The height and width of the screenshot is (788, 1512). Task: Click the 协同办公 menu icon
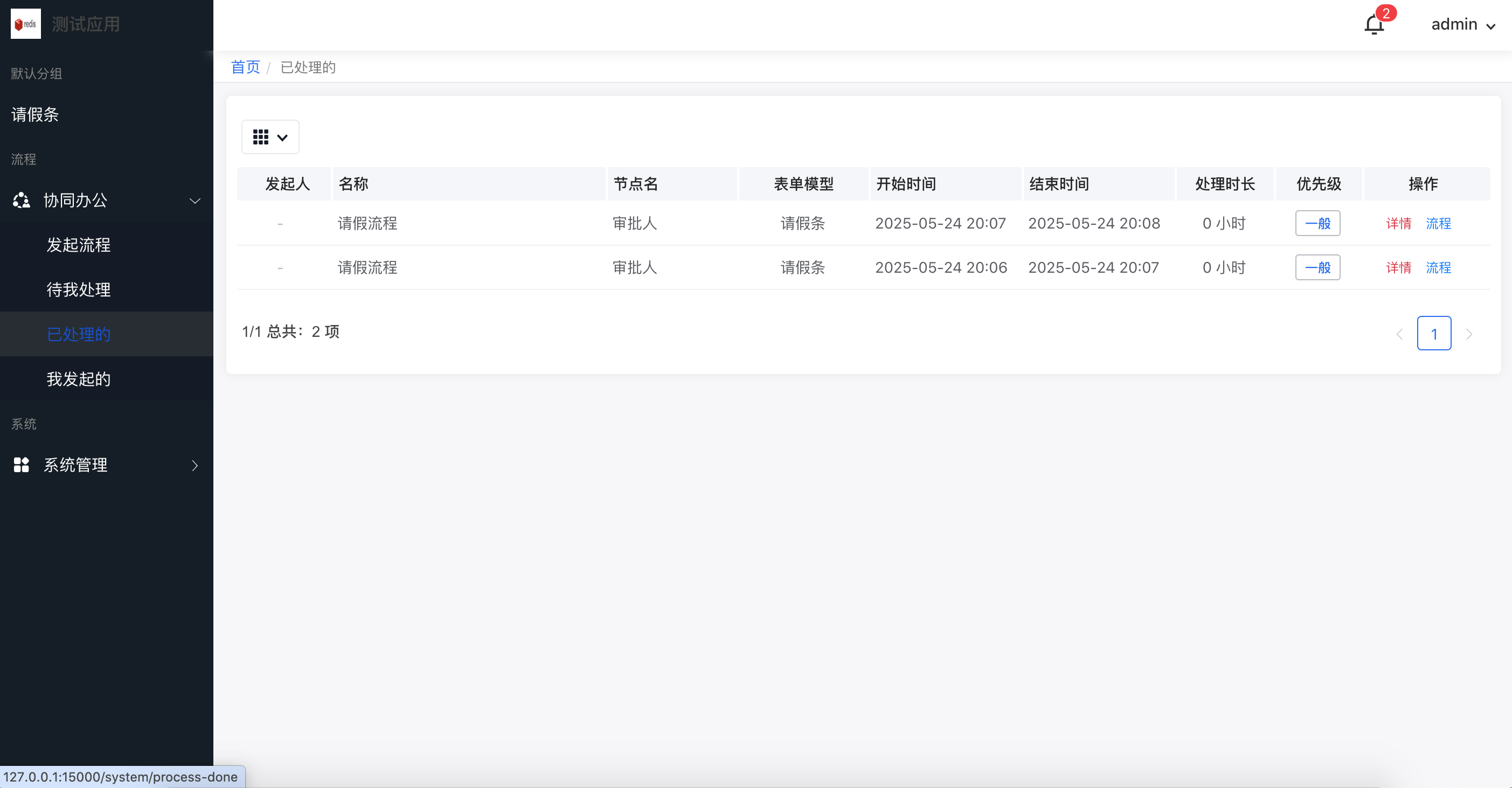click(22, 200)
